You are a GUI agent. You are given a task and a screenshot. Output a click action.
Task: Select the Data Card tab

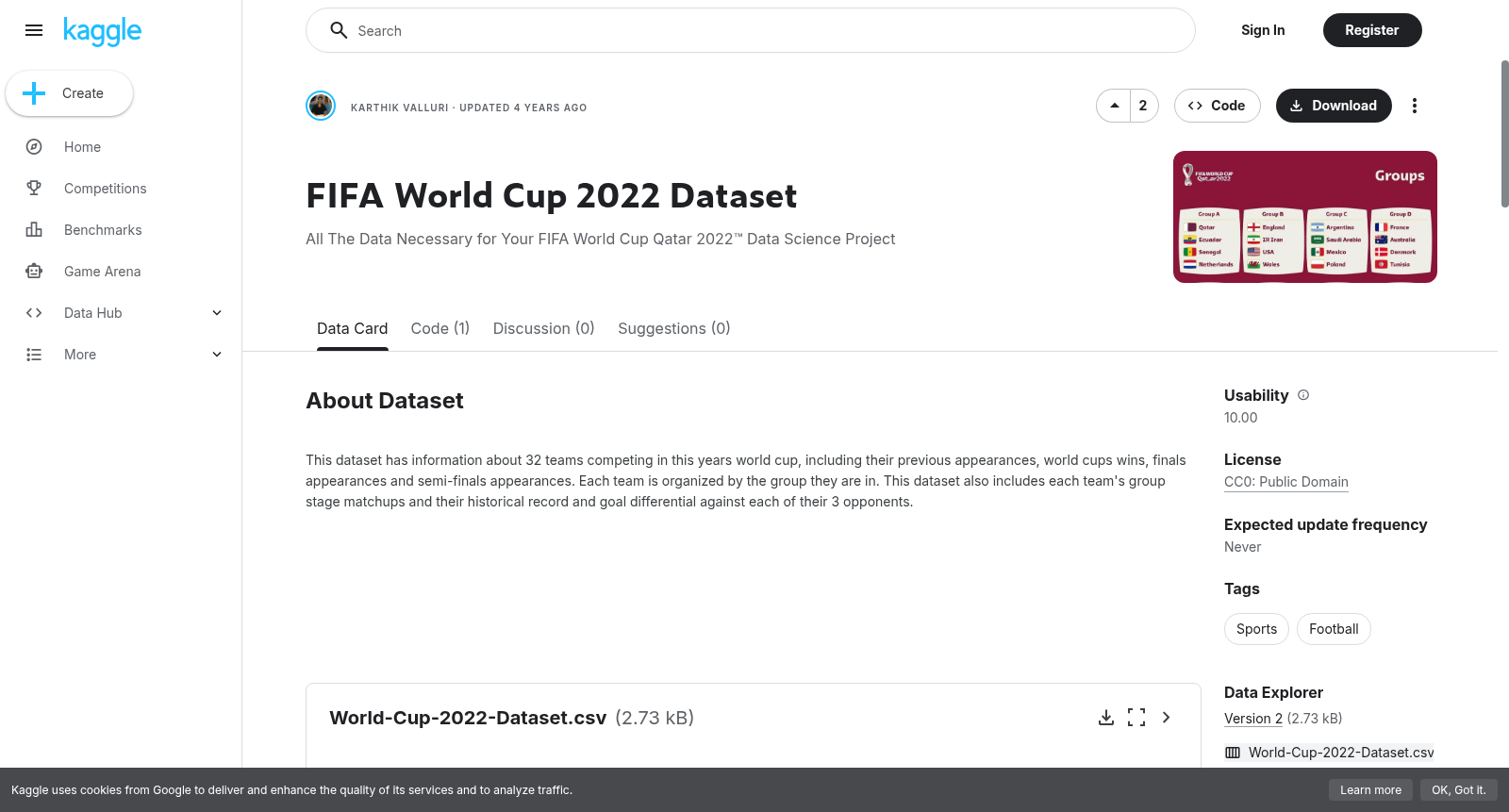click(x=353, y=328)
